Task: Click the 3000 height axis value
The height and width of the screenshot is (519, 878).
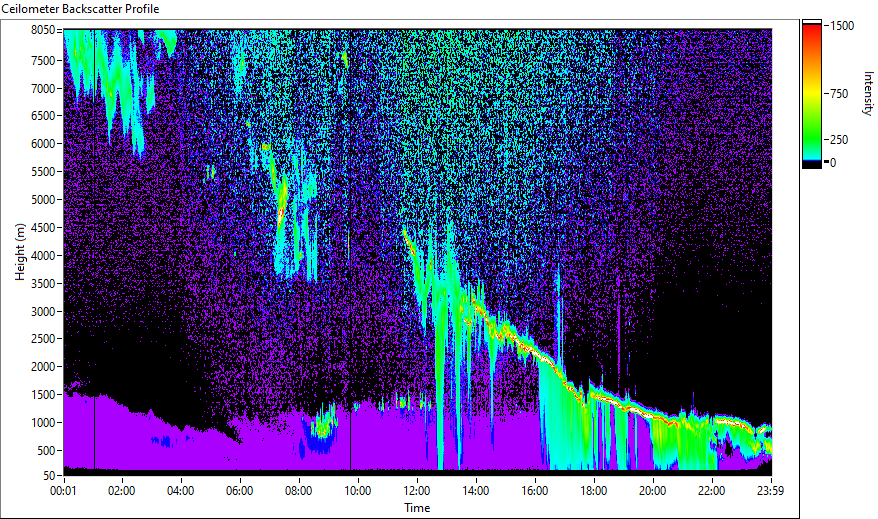Action: [x=43, y=312]
